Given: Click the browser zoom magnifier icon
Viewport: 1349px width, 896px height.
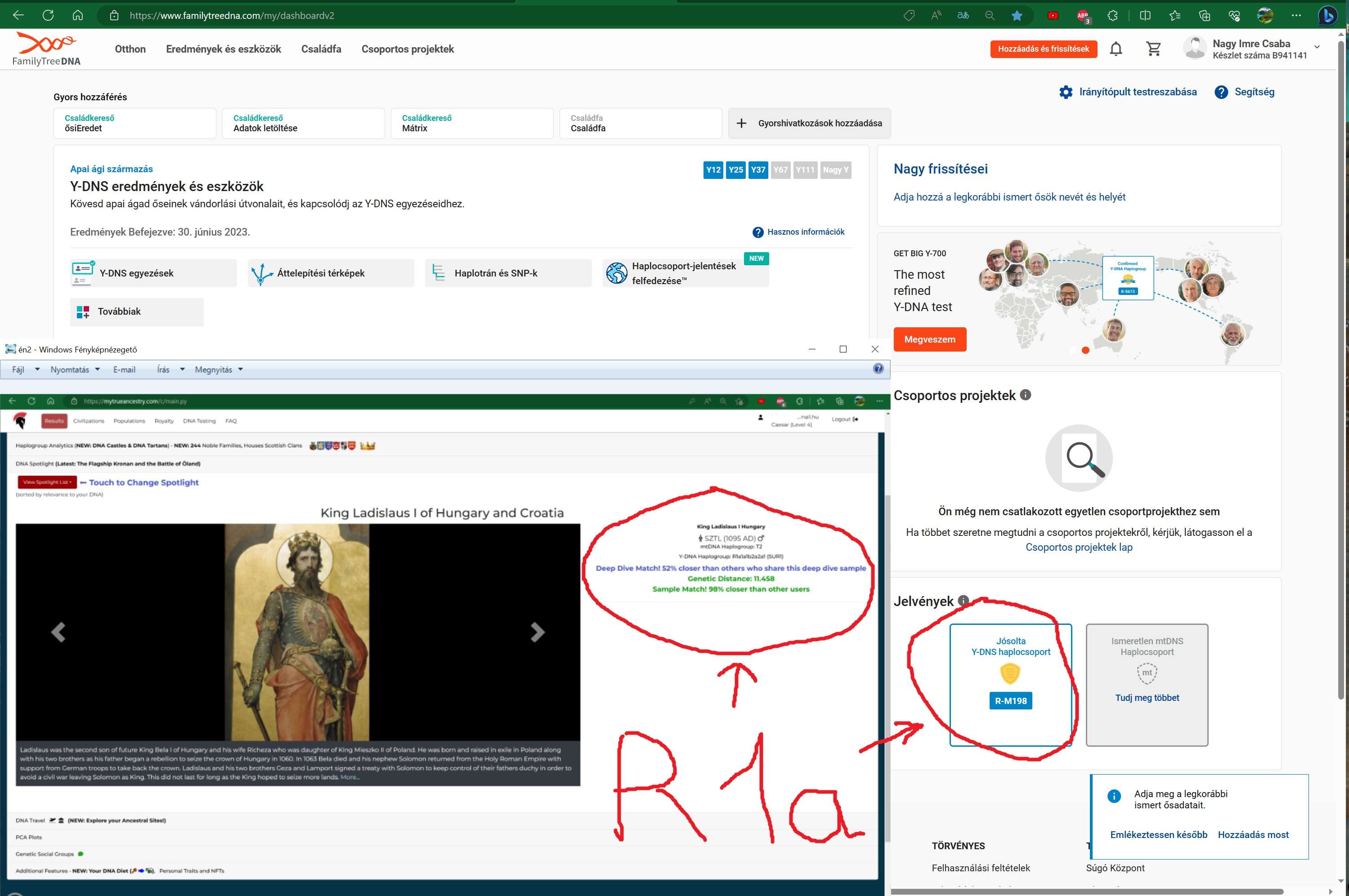Looking at the screenshot, I should tap(990, 15).
